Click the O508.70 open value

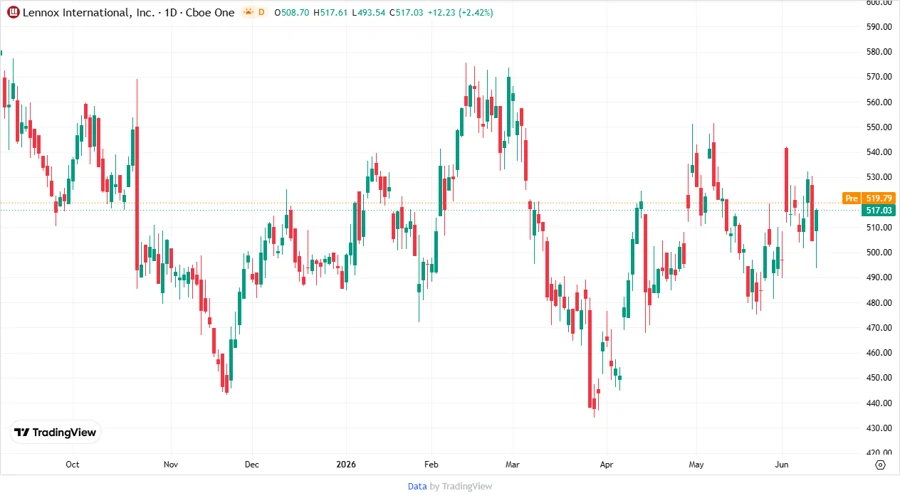point(292,12)
